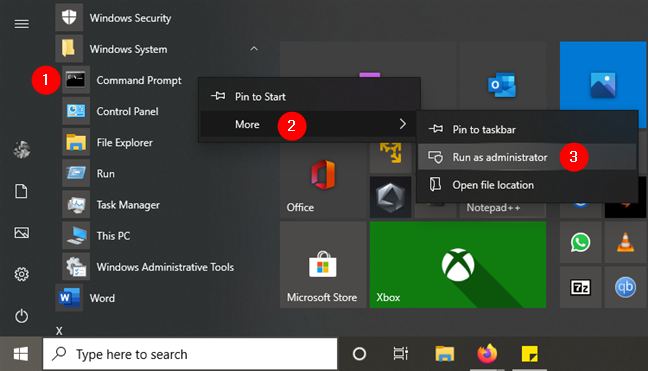648x371 pixels.
Task: Choose Open file location
Action: click(527, 185)
